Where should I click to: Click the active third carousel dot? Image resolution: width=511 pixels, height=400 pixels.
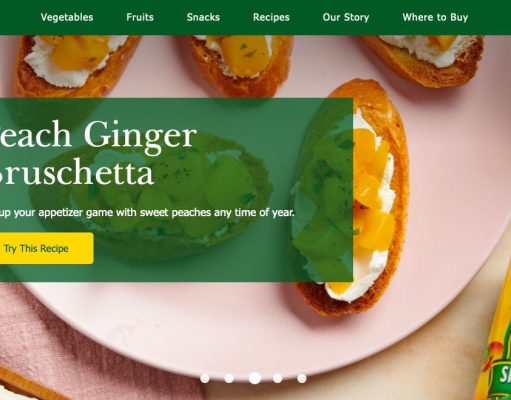[x=255, y=378]
